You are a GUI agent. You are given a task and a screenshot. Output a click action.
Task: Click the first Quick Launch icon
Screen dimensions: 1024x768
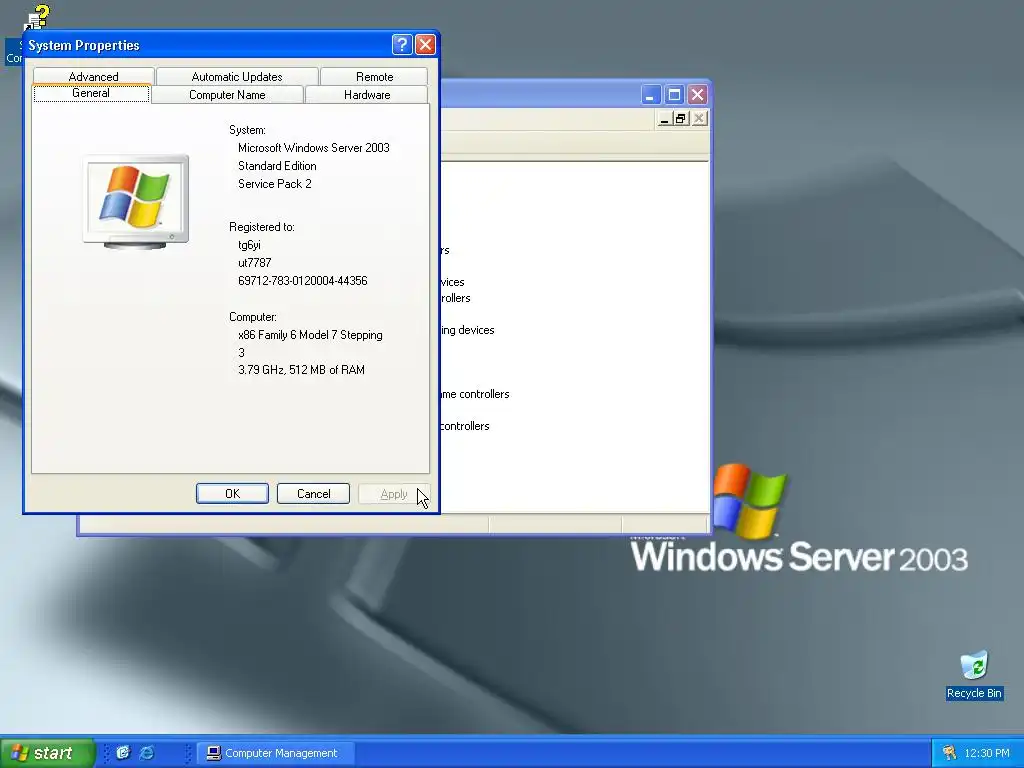(x=123, y=752)
